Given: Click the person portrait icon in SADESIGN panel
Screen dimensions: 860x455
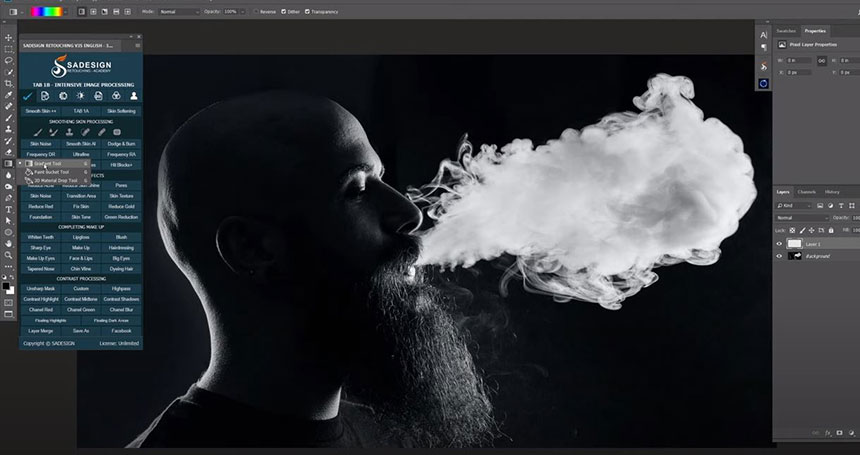Looking at the screenshot, I should pos(134,96).
